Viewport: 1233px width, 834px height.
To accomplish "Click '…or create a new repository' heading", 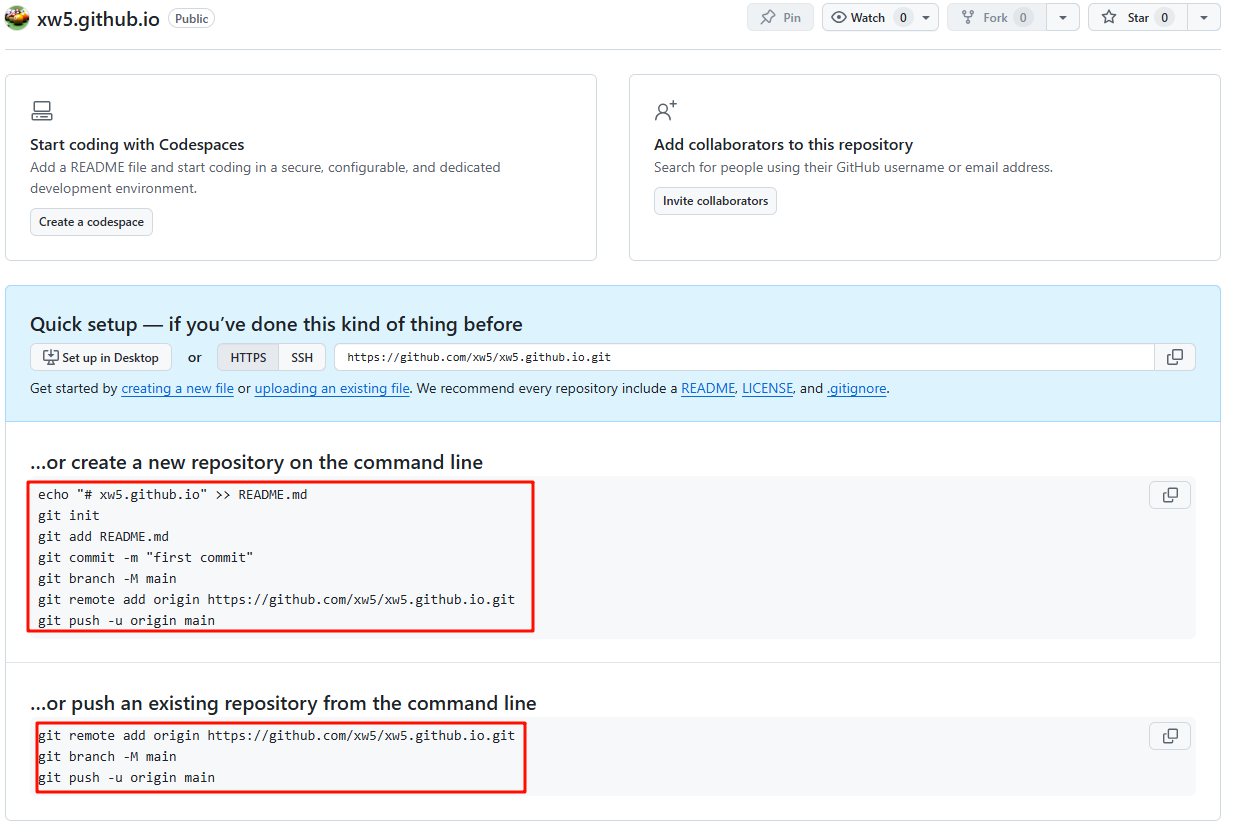I will (x=256, y=462).
